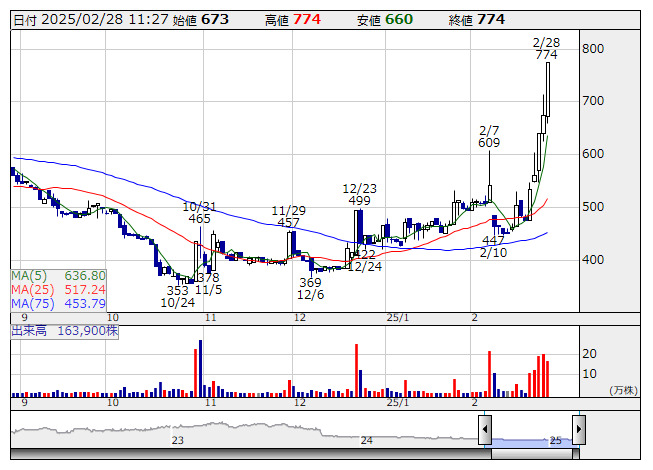Click the opening price 始値 673

201,20
